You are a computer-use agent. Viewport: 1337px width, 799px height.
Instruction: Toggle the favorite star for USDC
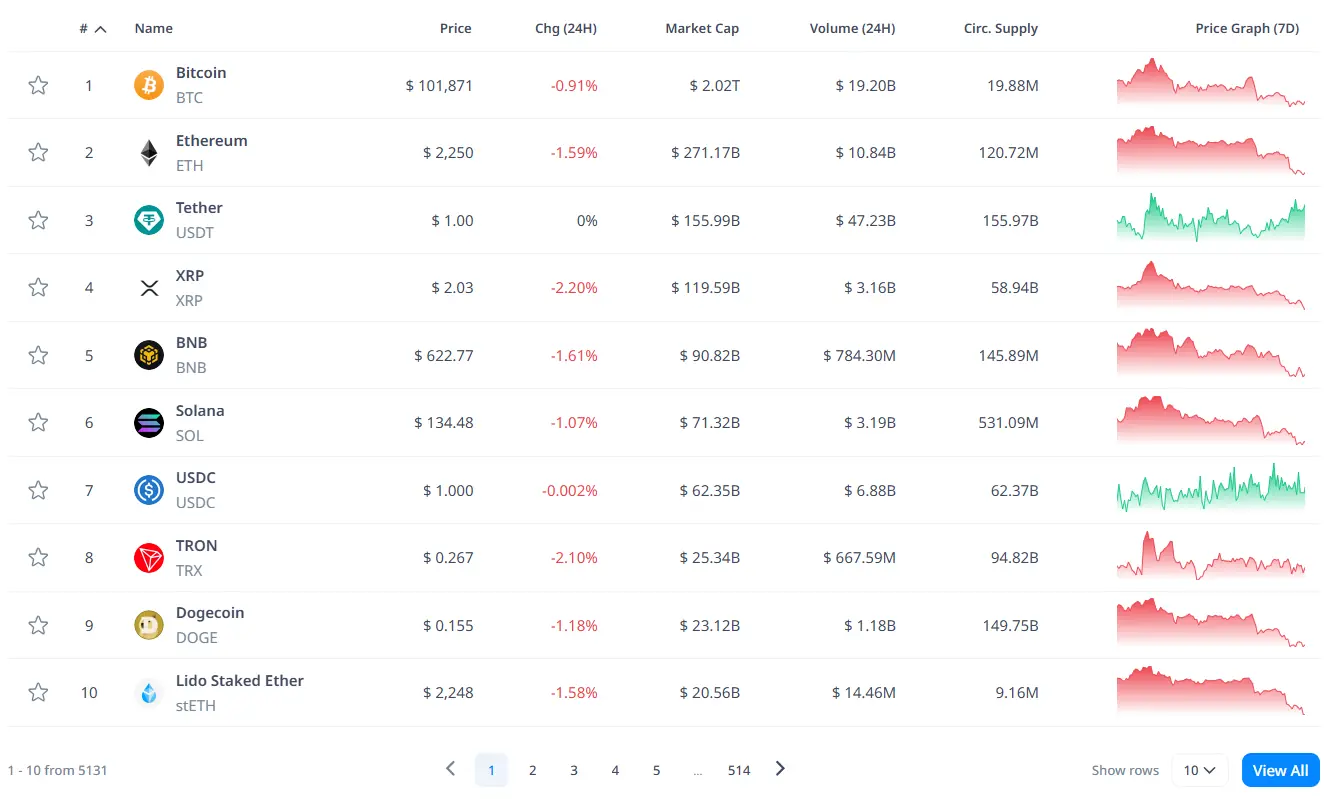(x=38, y=490)
